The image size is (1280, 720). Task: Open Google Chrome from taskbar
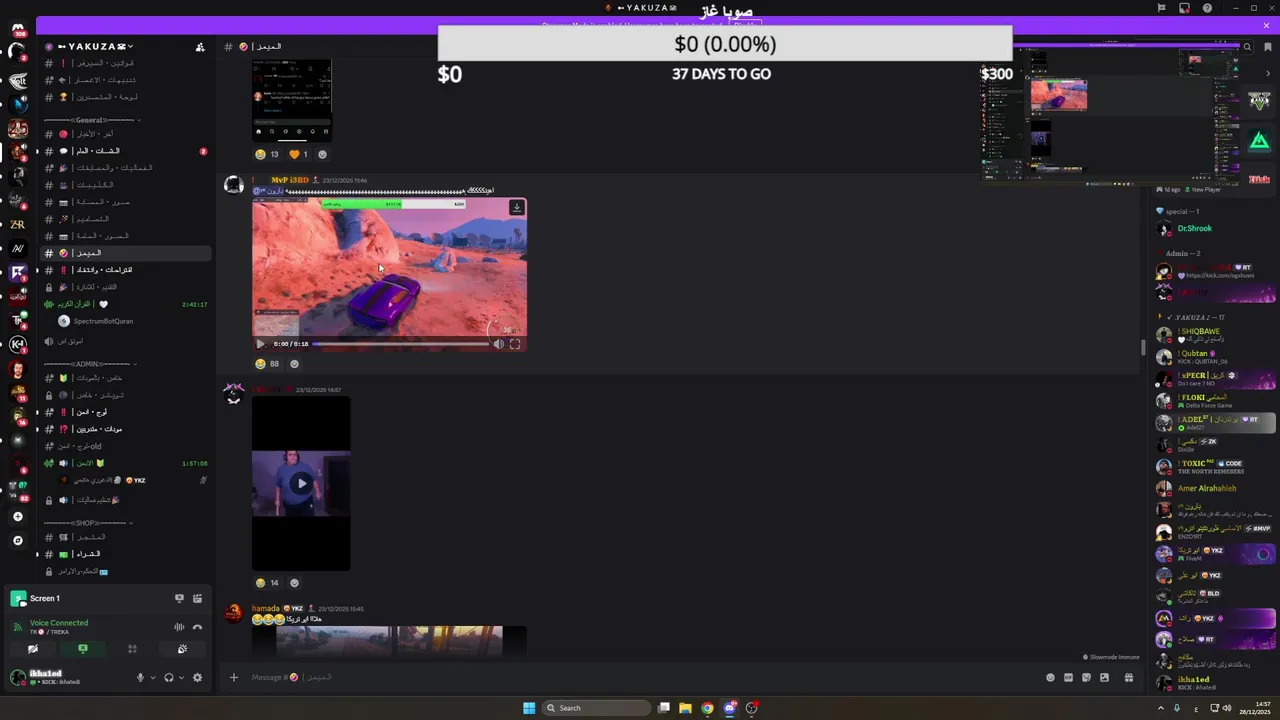[707, 708]
